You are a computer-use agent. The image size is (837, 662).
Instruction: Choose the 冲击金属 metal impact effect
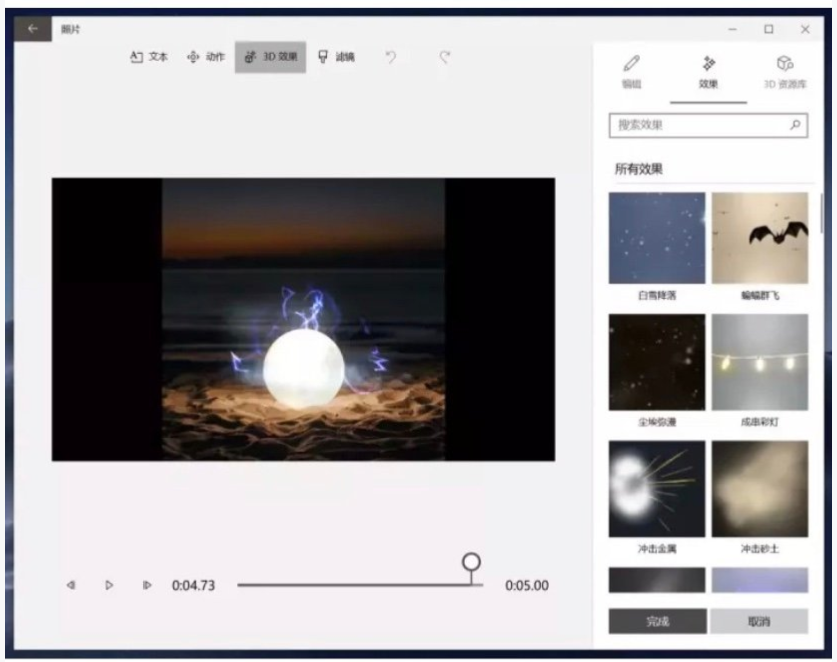point(657,488)
